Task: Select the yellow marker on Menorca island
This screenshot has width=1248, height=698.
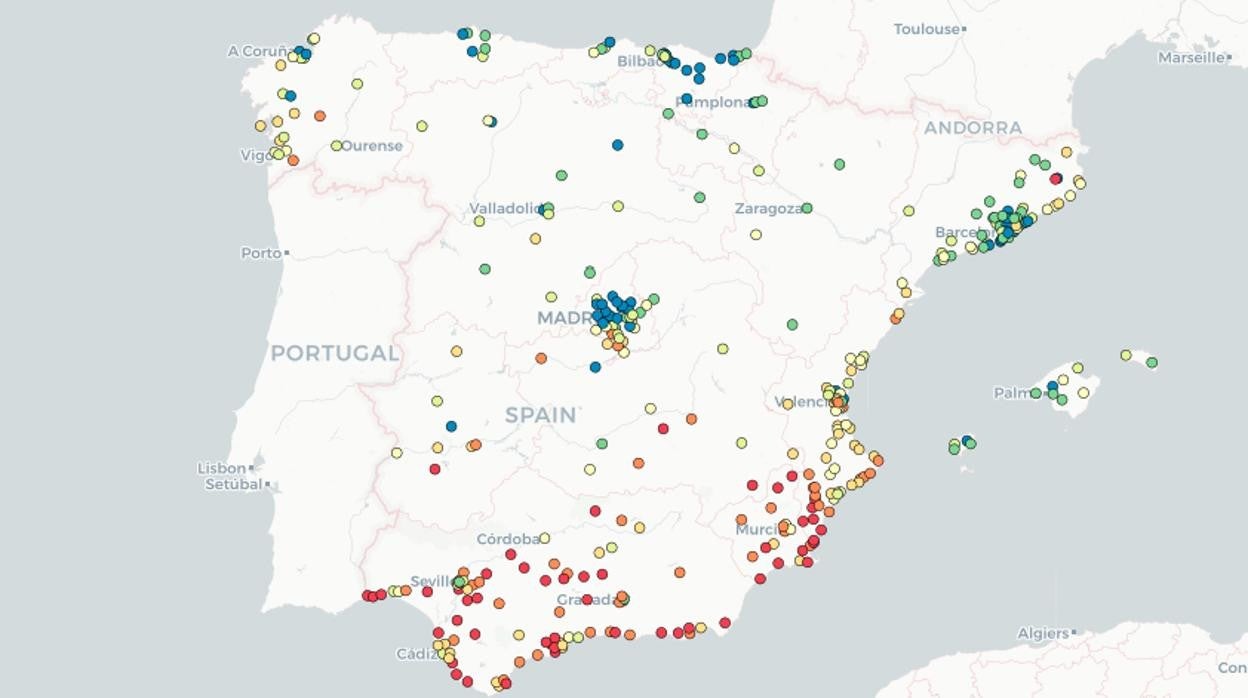Action: 1126,355
